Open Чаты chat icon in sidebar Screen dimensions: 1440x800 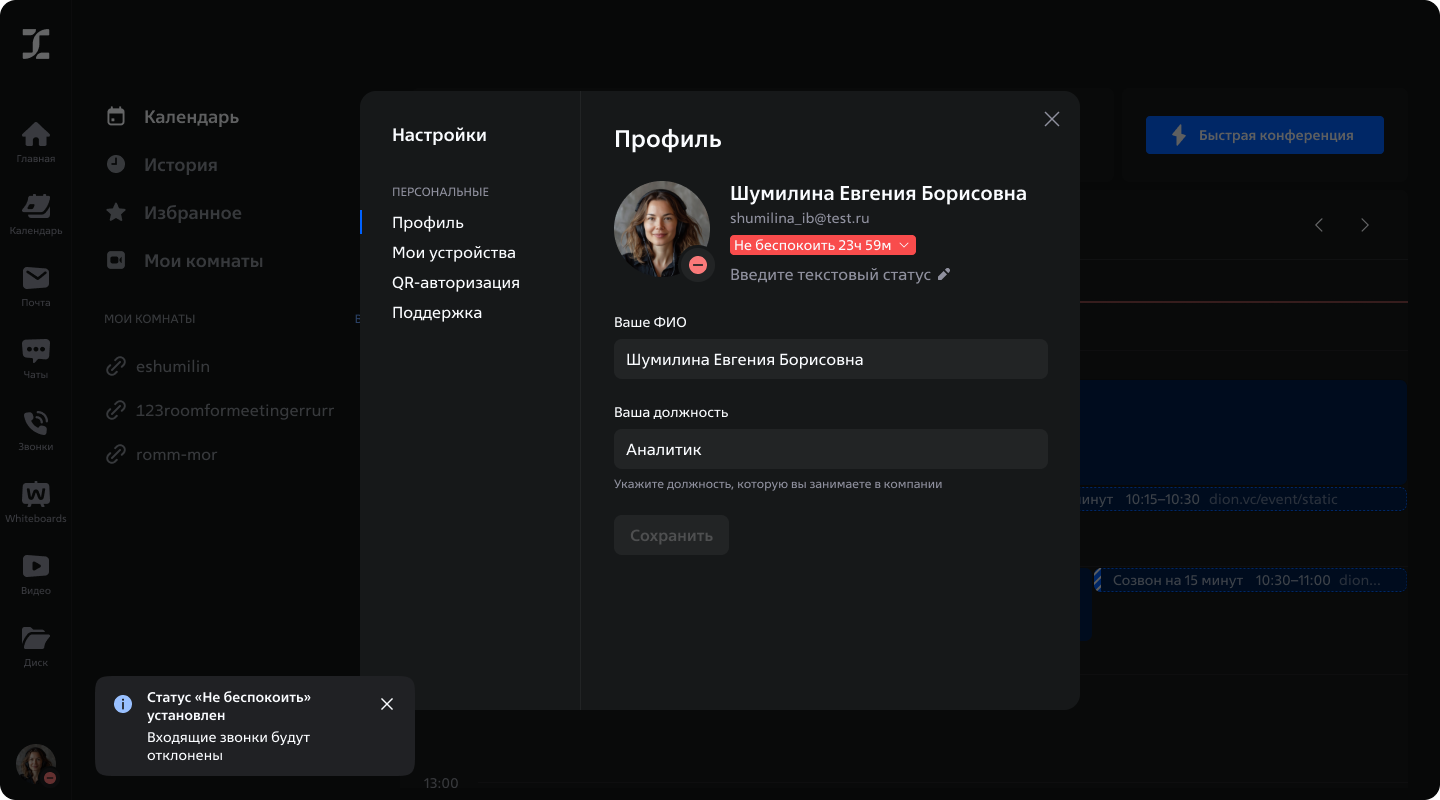36,357
